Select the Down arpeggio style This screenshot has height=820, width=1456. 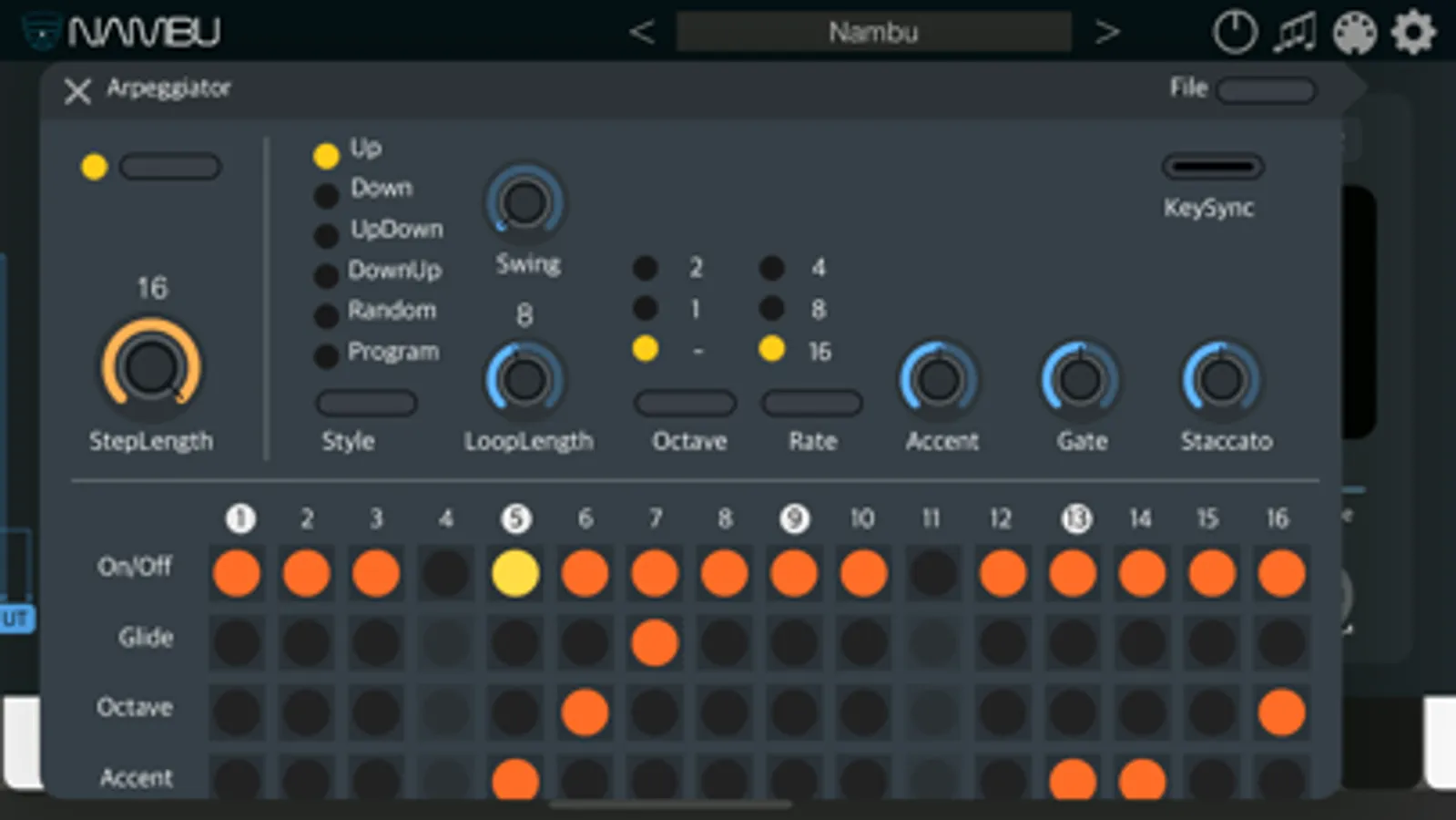pyautogui.click(x=326, y=195)
